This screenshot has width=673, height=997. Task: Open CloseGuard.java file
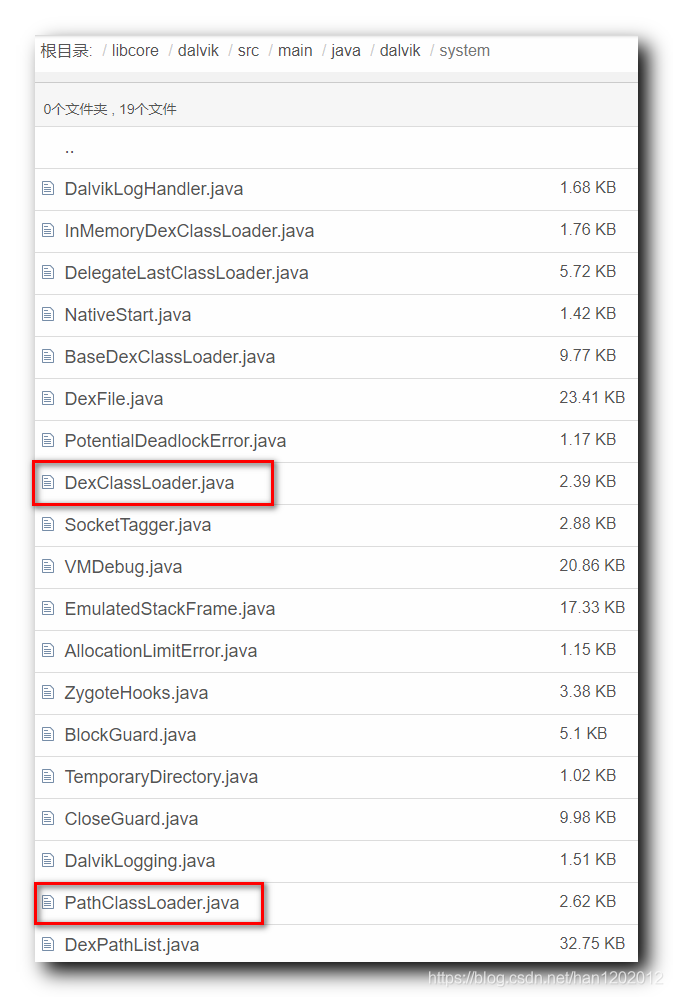[131, 818]
